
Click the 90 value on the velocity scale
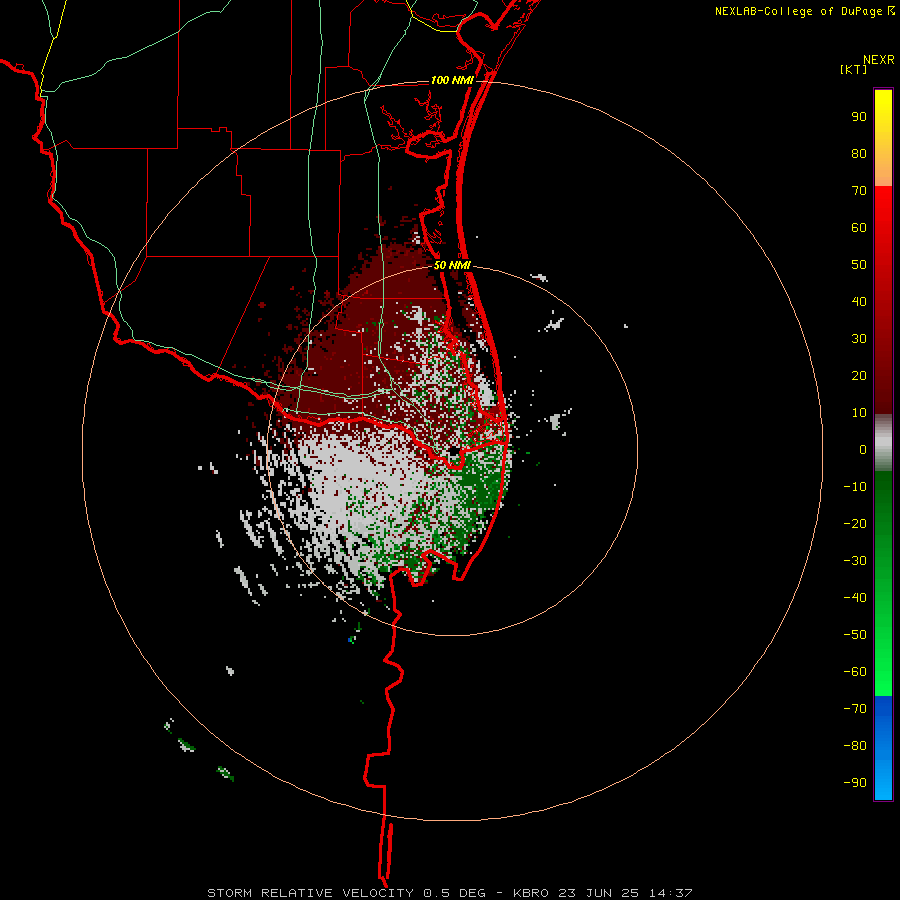pos(859,117)
